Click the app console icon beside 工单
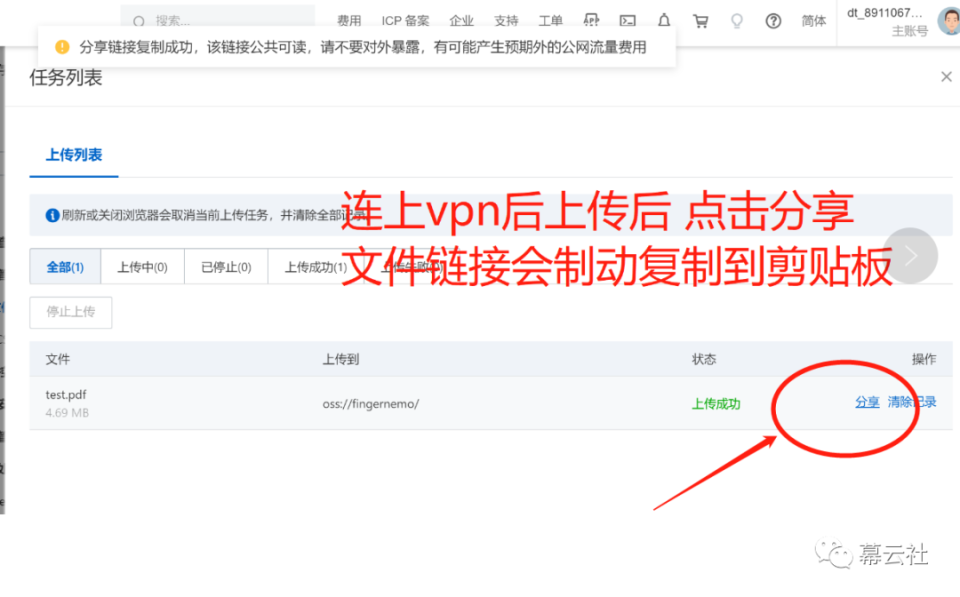Viewport: 960px width, 597px height. (590, 19)
